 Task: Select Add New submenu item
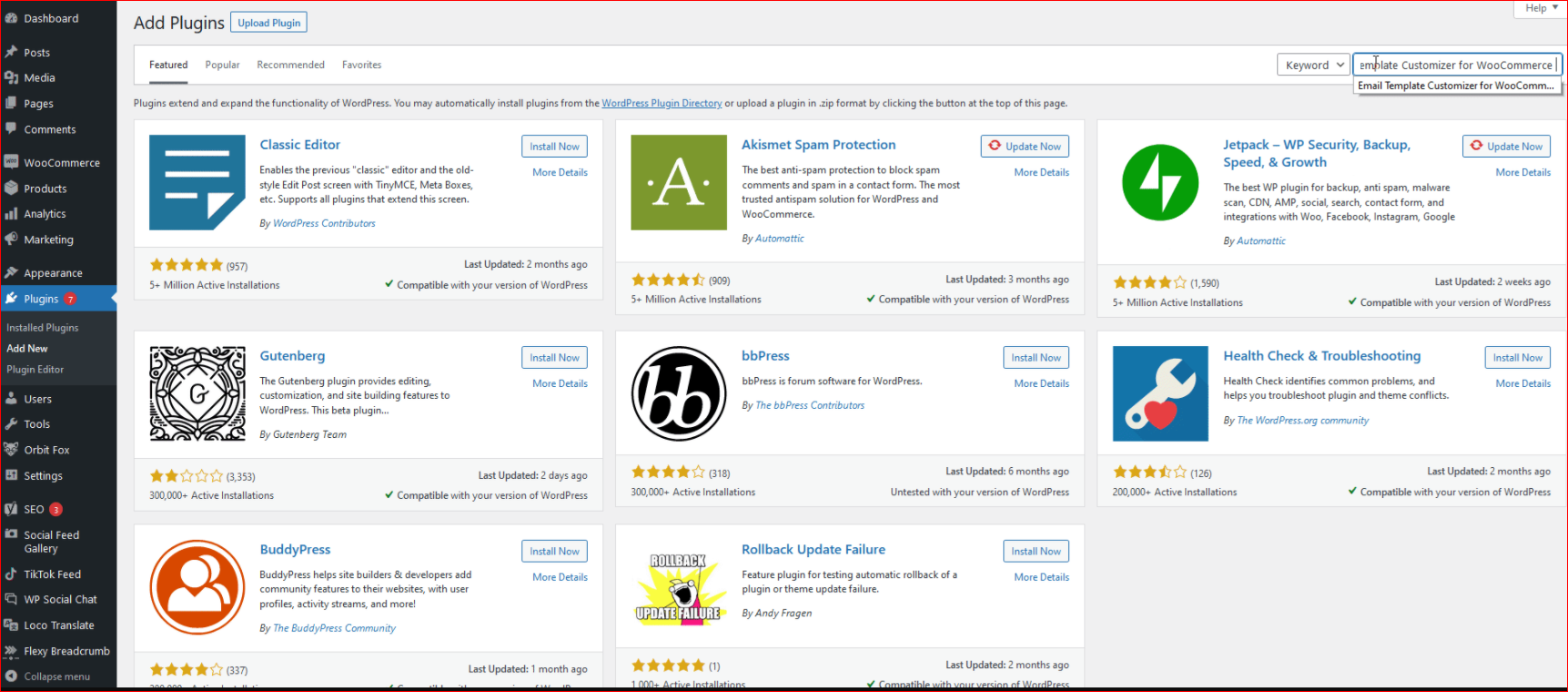pos(27,349)
